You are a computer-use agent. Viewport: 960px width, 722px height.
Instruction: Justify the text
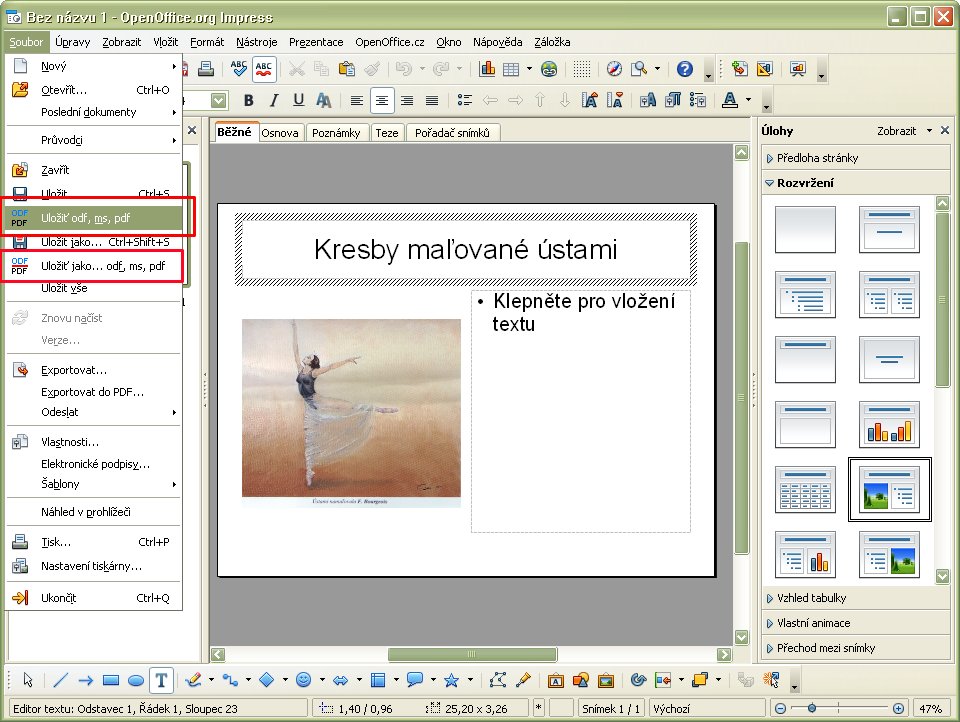[432, 100]
